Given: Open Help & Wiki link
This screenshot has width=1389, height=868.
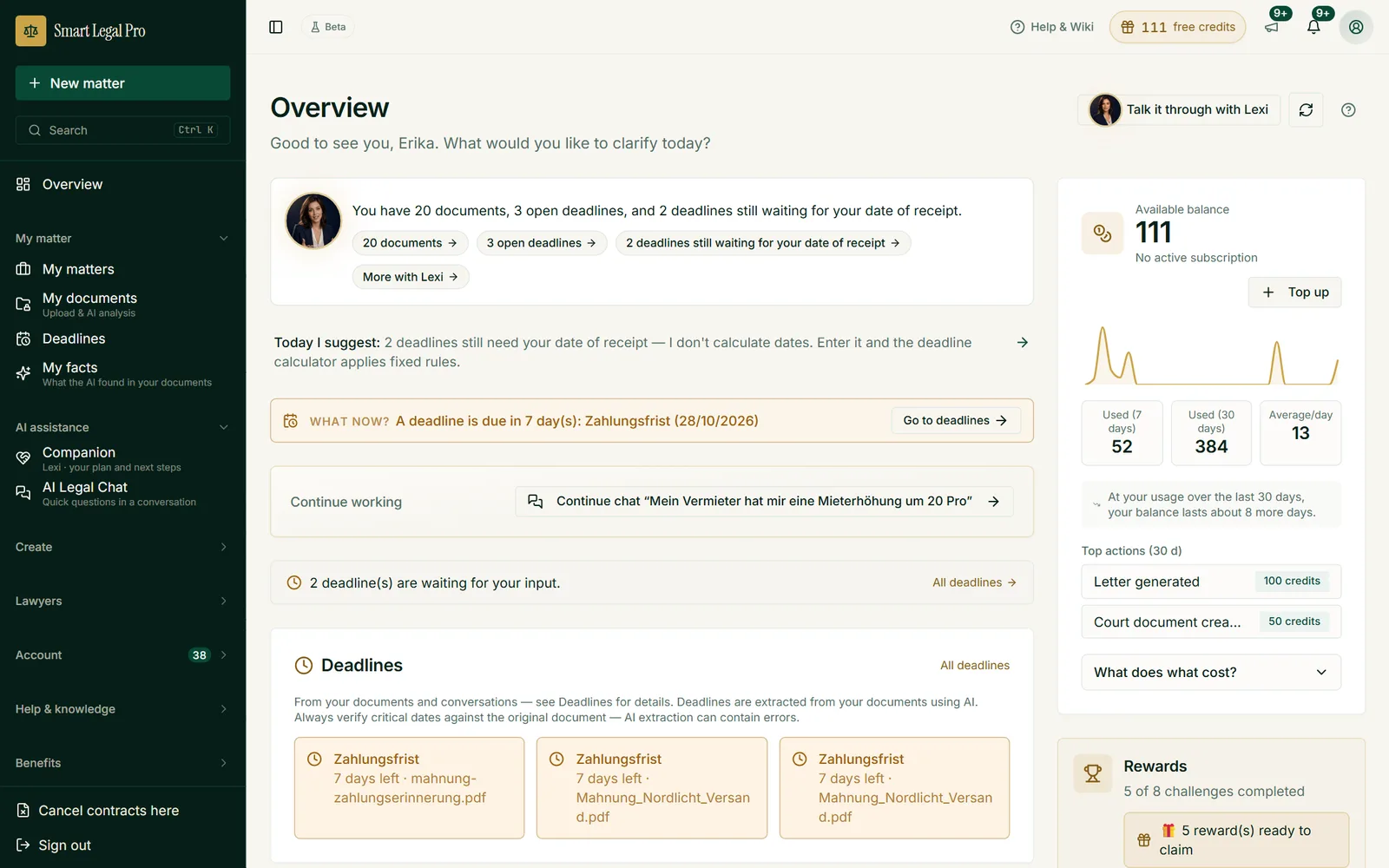Looking at the screenshot, I should tap(1052, 27).
